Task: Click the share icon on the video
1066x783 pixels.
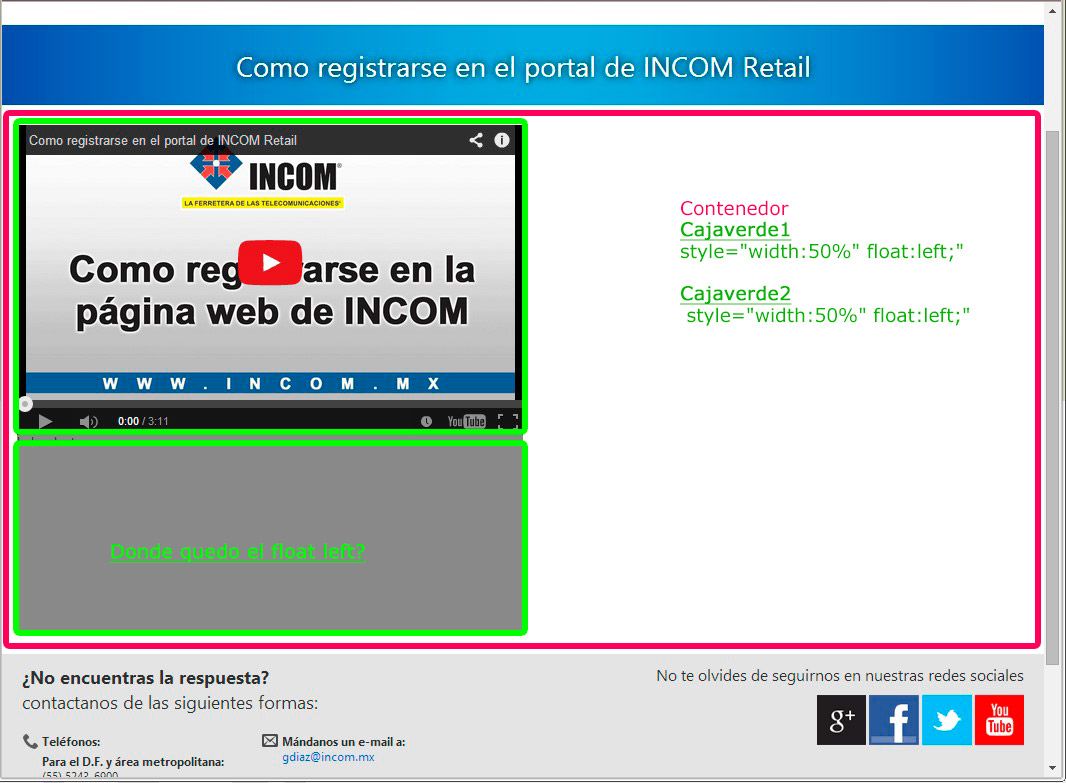Action: pyautogui.click(x=476, y=140)
